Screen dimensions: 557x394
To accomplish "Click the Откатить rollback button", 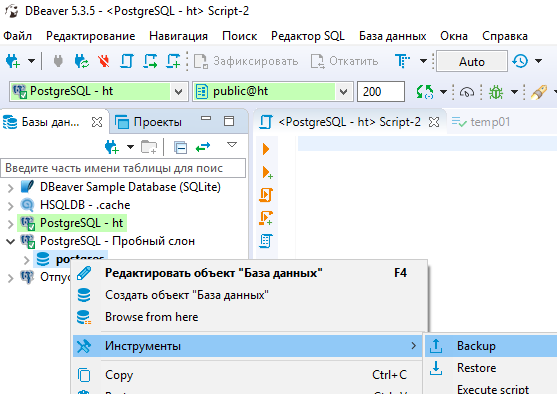I will (344, 61).
